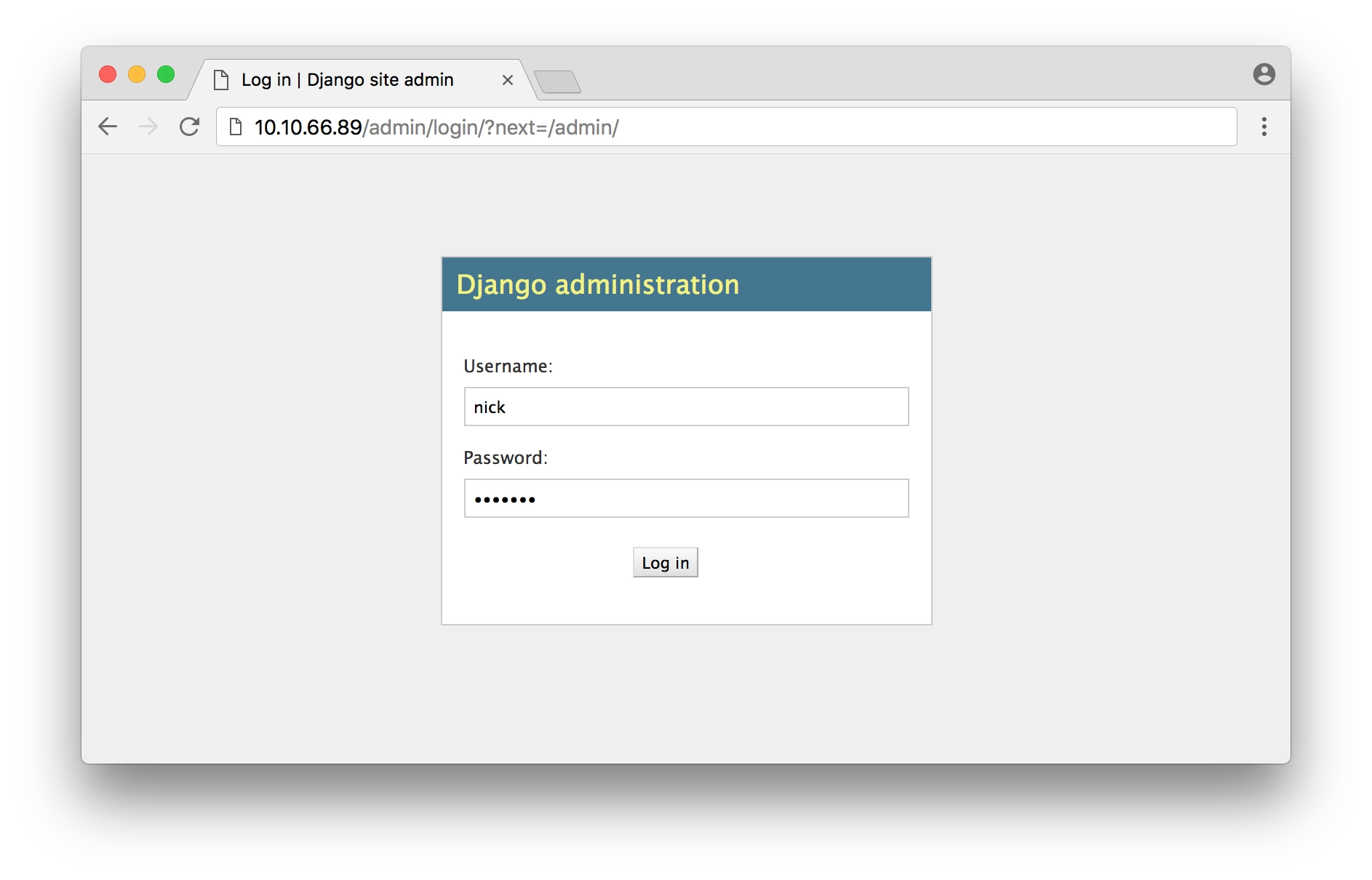The width and height of the screenshot is (1372, 880).
Task: Click the browser forward arrow
Action: (148, 127)
